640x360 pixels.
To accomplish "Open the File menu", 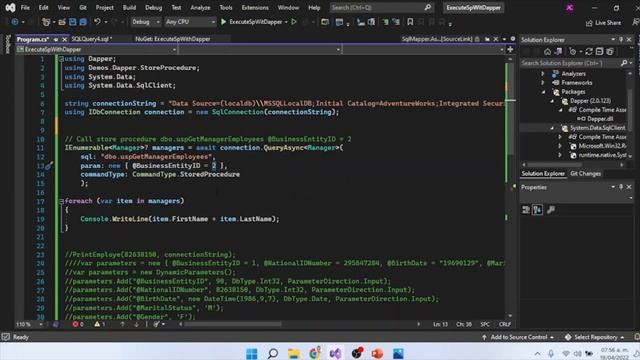I will (x=25, y=8).
